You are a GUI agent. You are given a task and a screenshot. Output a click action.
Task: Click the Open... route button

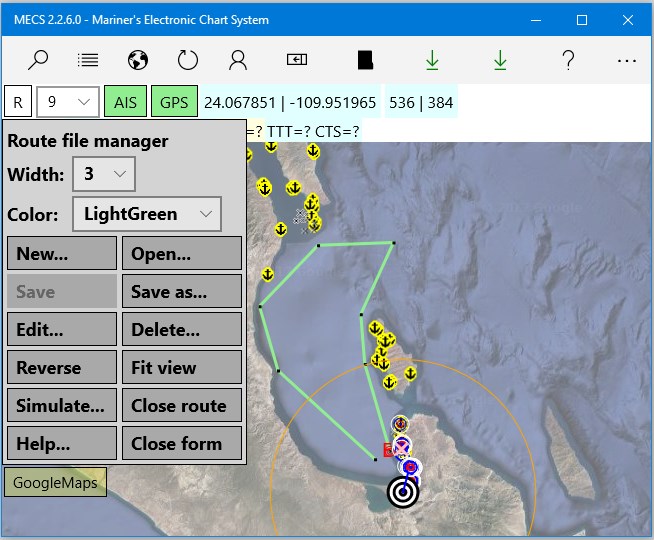pyautogui.click(x=182, y=253)
